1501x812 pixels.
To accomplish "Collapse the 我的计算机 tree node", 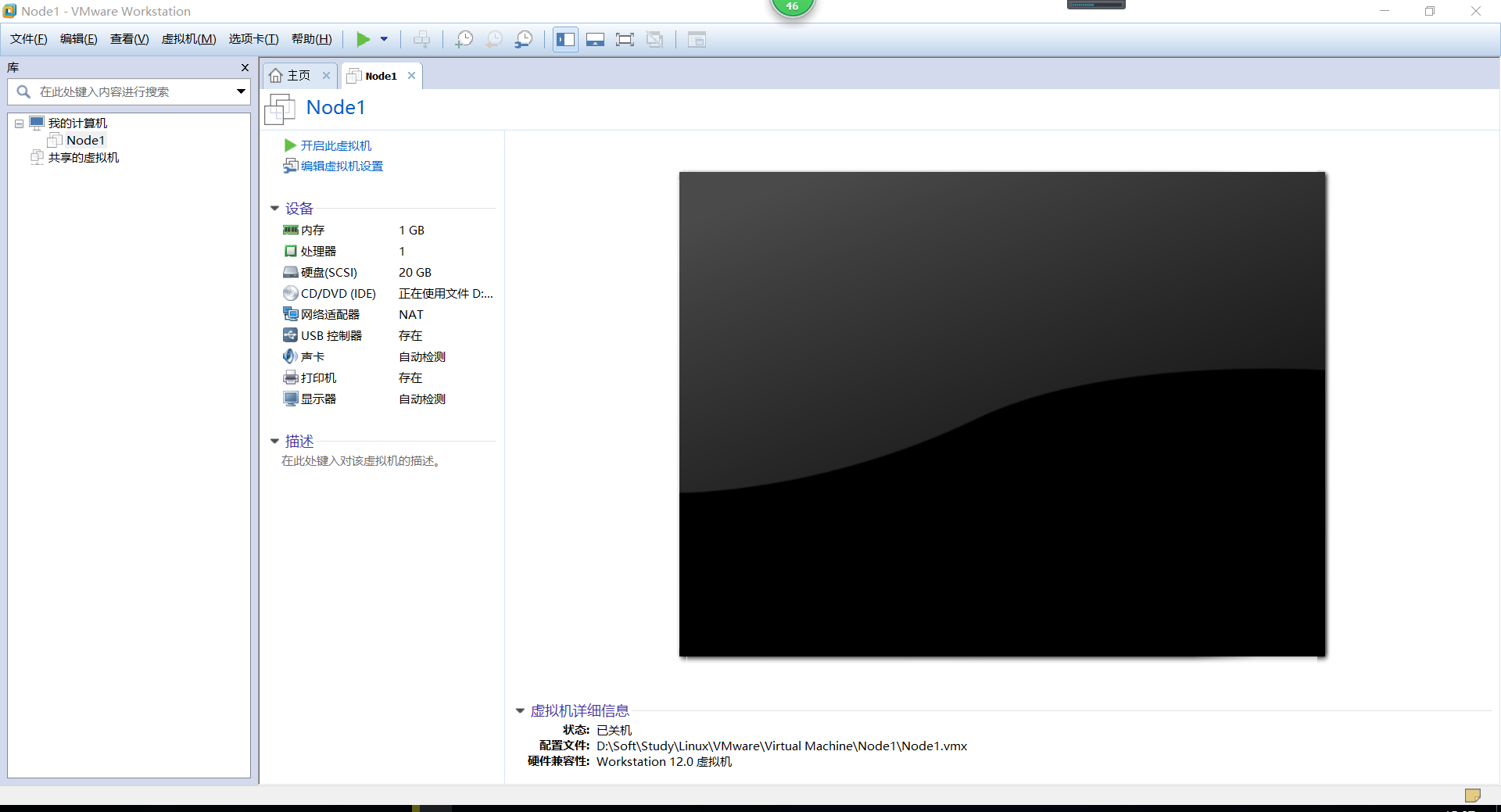I will [x=19, y=123].
